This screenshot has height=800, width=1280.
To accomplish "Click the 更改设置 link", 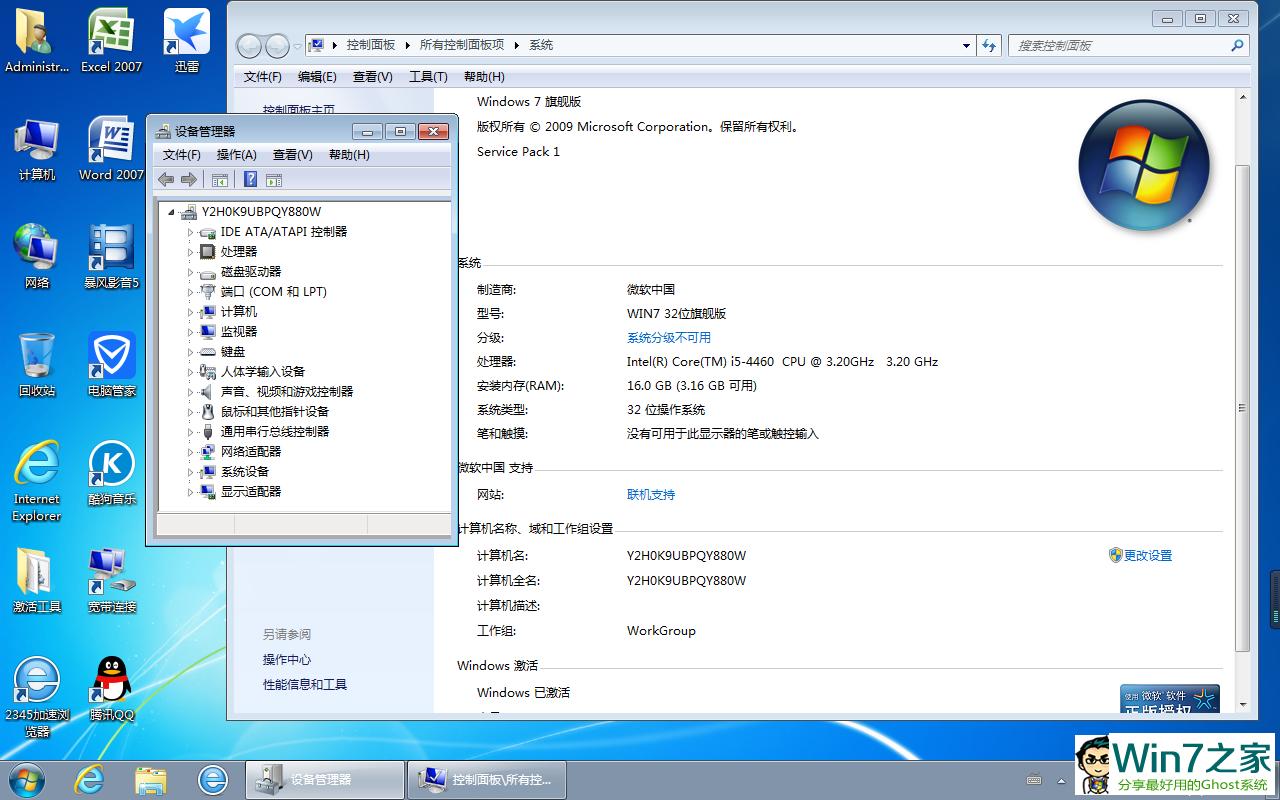I will 1147,556.
